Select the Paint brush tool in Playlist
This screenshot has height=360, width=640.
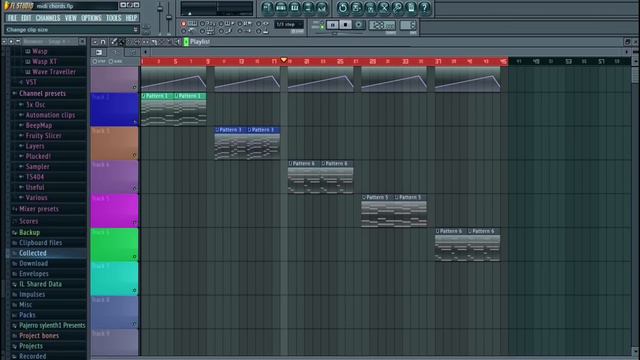[x=121, y=42]
